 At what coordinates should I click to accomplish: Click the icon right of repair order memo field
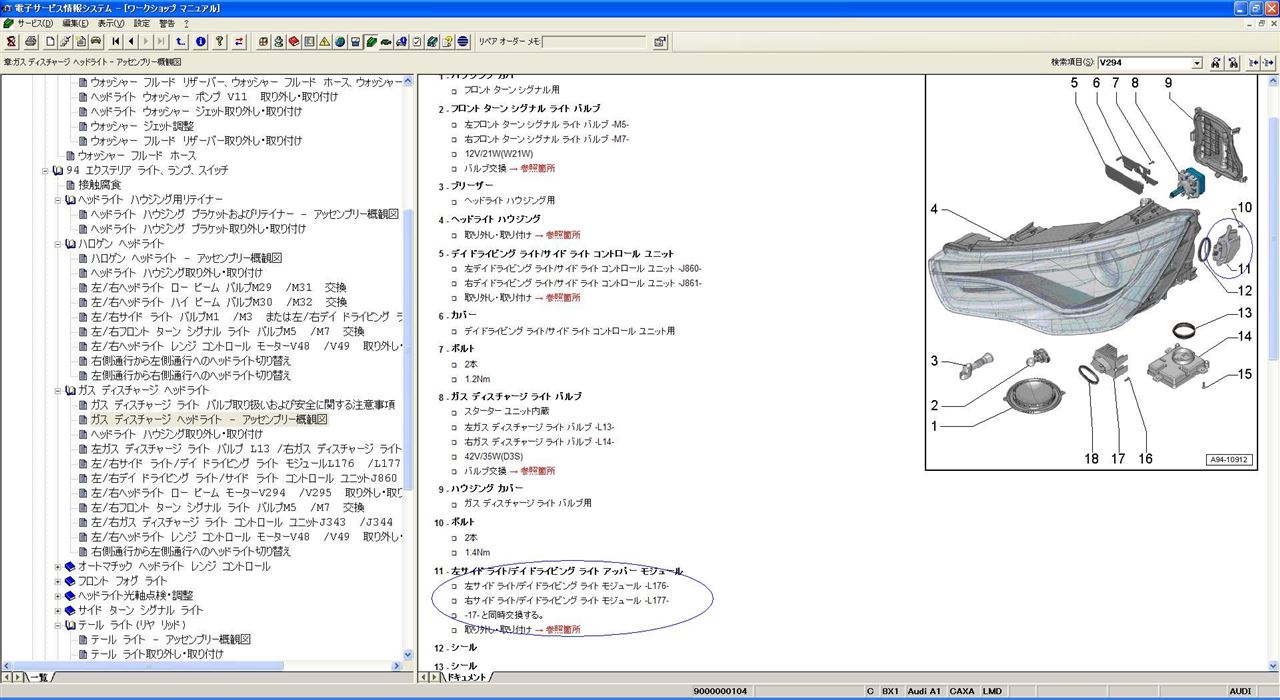coord(660,42)
